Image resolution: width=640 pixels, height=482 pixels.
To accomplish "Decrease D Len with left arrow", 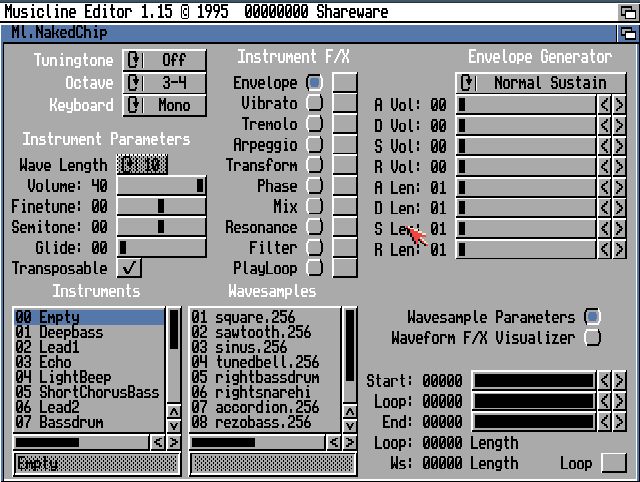I will pyautogui.click(x=604, y=208).
